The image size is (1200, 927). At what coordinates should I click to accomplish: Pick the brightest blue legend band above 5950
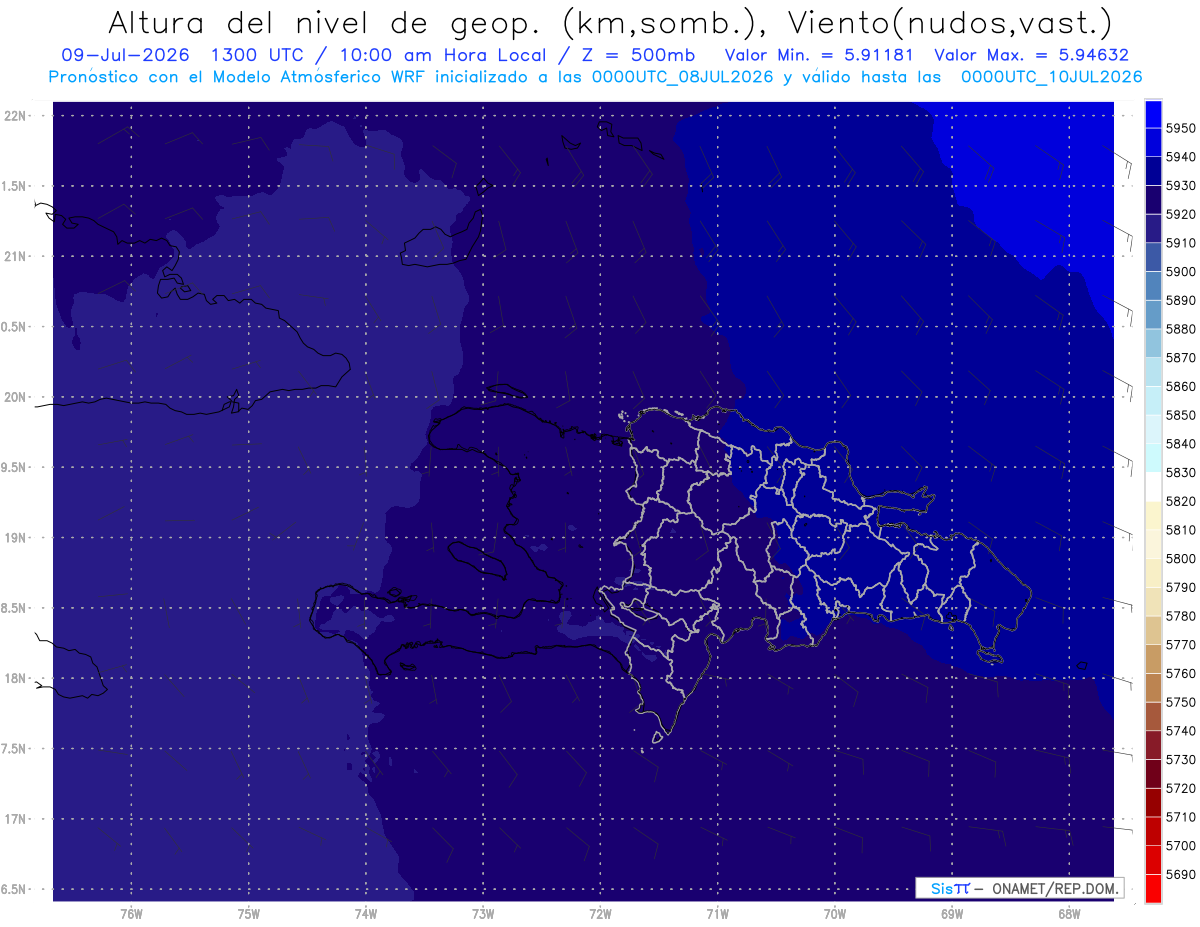tap(1153, 113)
